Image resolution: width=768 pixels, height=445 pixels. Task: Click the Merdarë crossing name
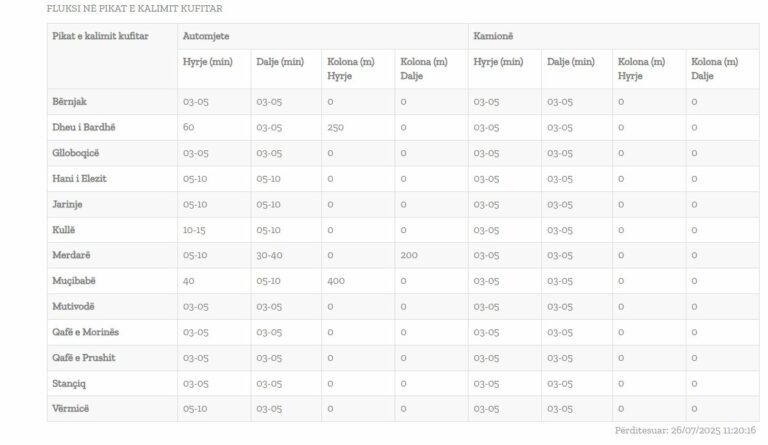click(70, 255)
